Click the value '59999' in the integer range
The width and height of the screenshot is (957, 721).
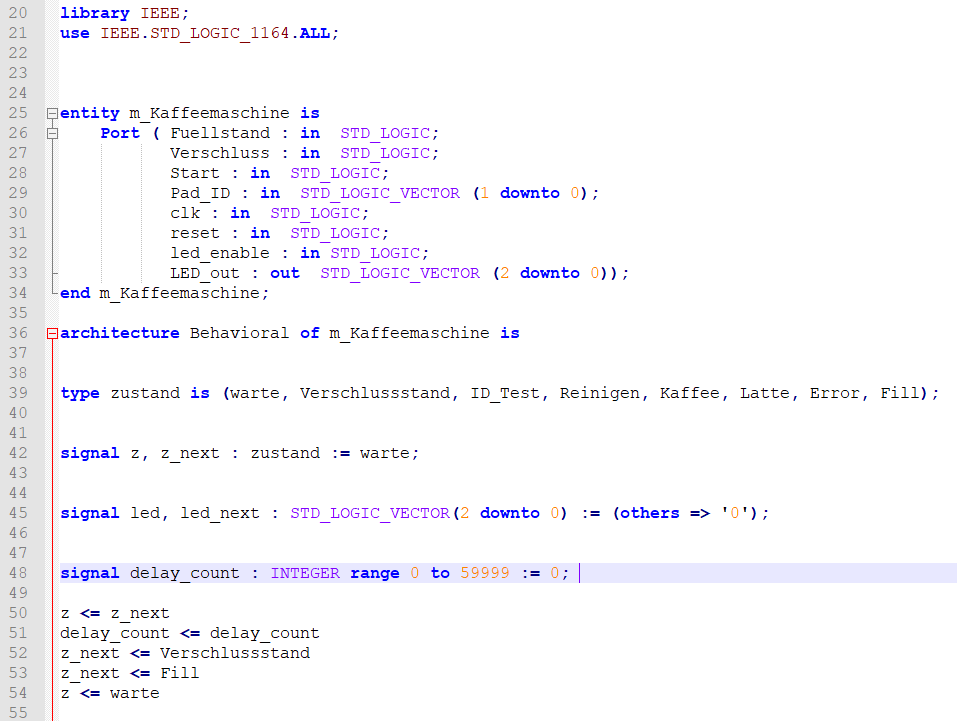[x=485, y=573]
